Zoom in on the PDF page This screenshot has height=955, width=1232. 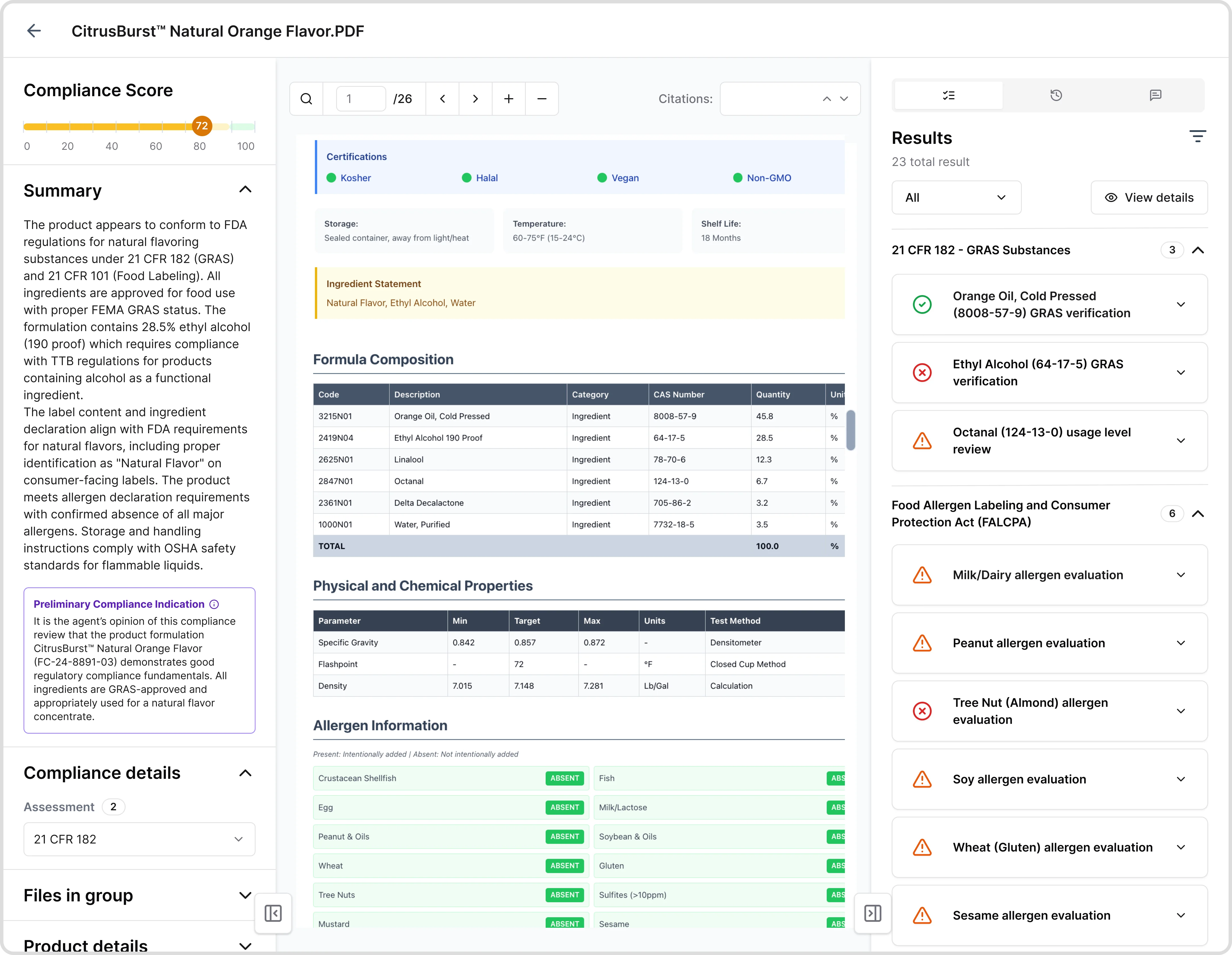(508, 99)
